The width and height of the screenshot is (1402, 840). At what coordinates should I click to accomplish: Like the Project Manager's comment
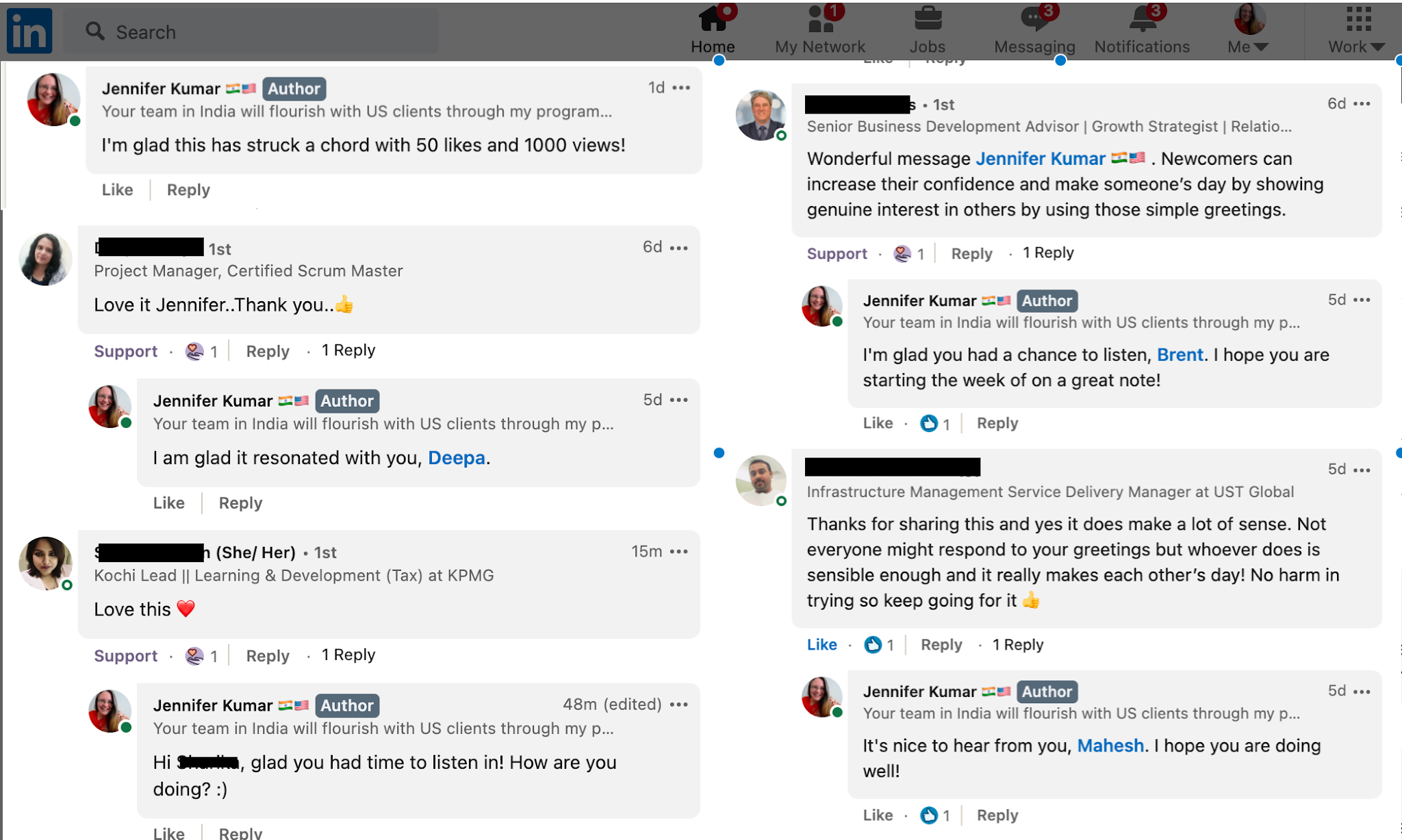[x=126, y=351]
